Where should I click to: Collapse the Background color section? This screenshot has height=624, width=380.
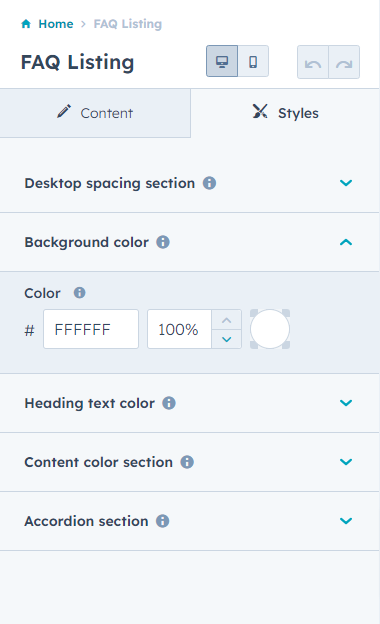[x=346, y=242]
